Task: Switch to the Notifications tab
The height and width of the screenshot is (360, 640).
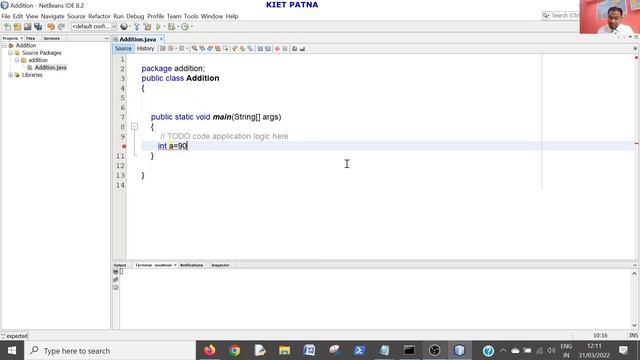Action: click(191, 265)
